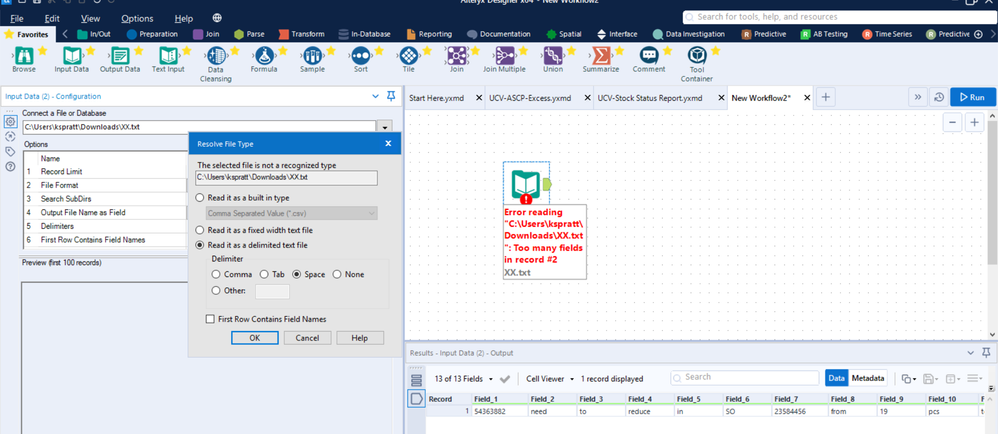The image size is (998, 434).
Task: Choose Comma delimiter option
Action: (216, 274)
